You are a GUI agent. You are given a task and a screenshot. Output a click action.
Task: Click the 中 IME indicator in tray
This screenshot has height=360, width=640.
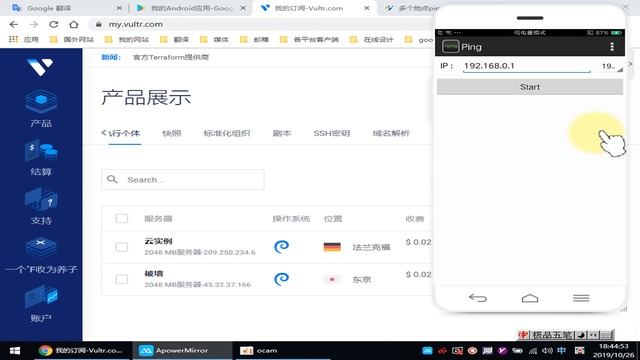[562, 351]
